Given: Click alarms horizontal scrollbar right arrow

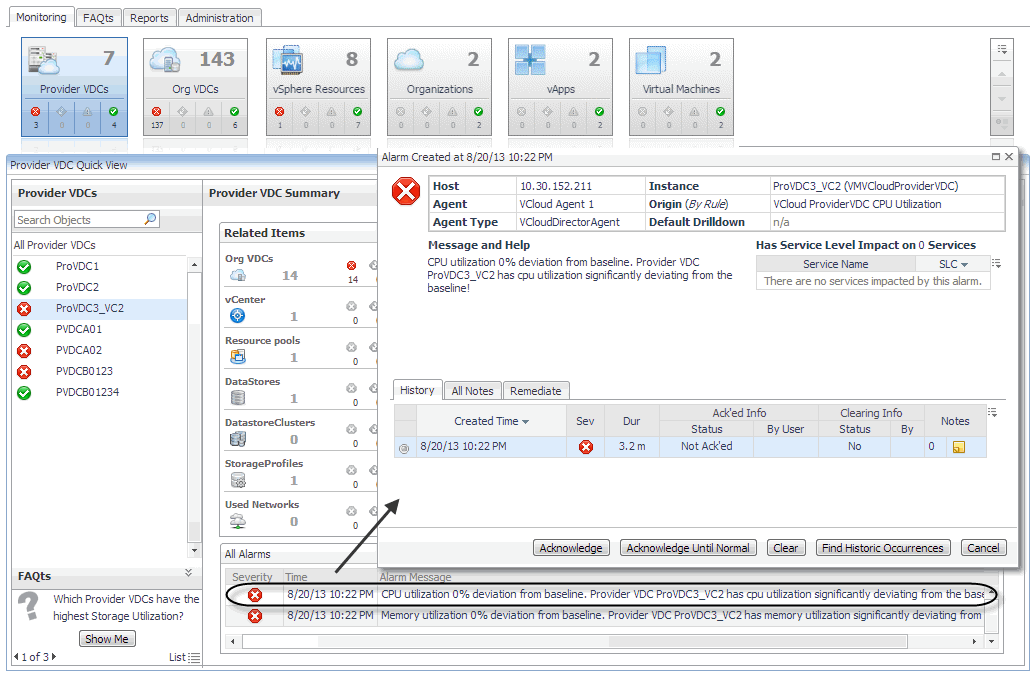Looking at the screenshot, I should (974, 641).
